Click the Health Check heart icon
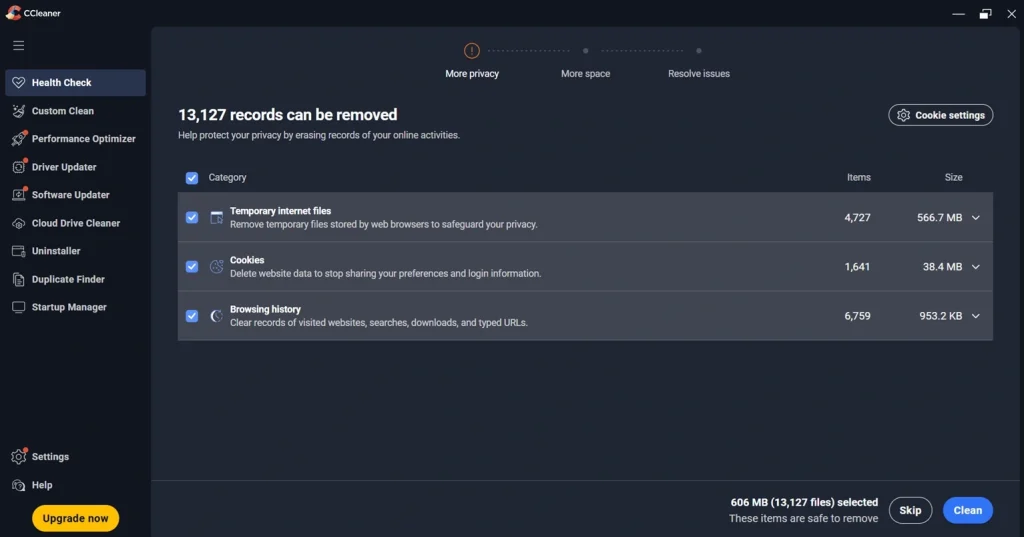Screen dimensions: 1024x537 [18, 82]
